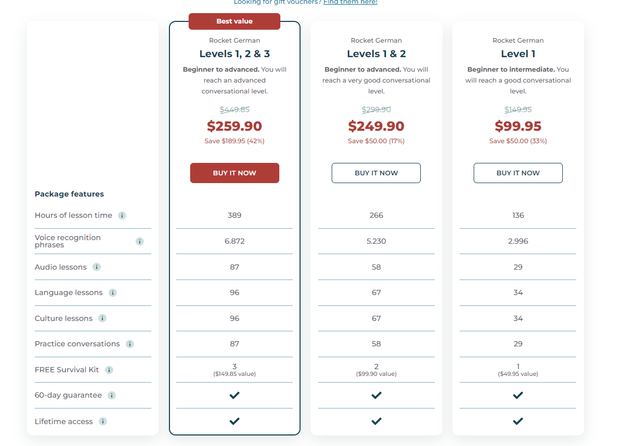The width and height of the screenshot is (640, 446).
Task: Buy Levels 1, 2 & 3 package now
Action: (234, 173)
